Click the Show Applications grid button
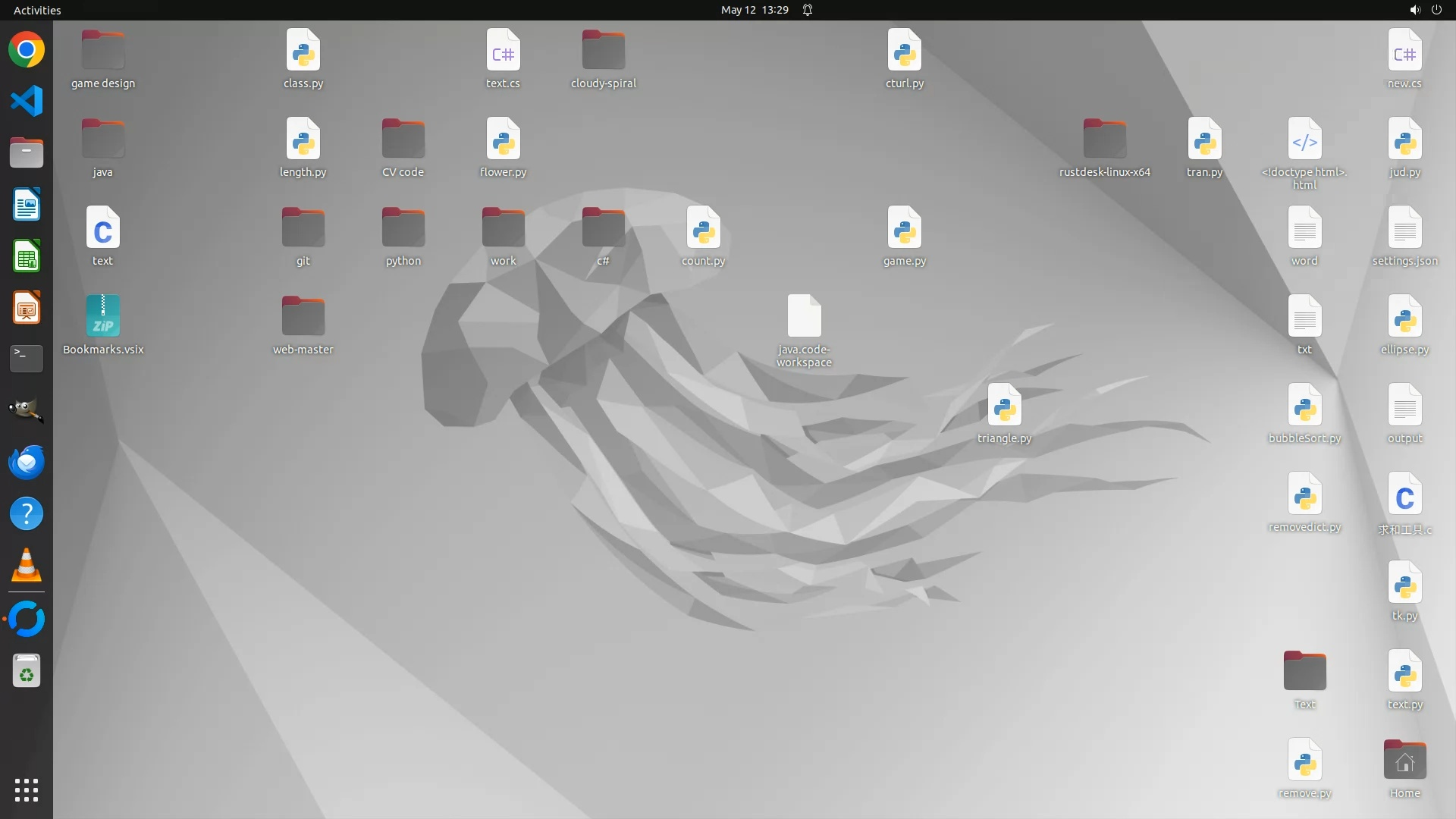This screenshot has width=1456, height=819. 27,790
